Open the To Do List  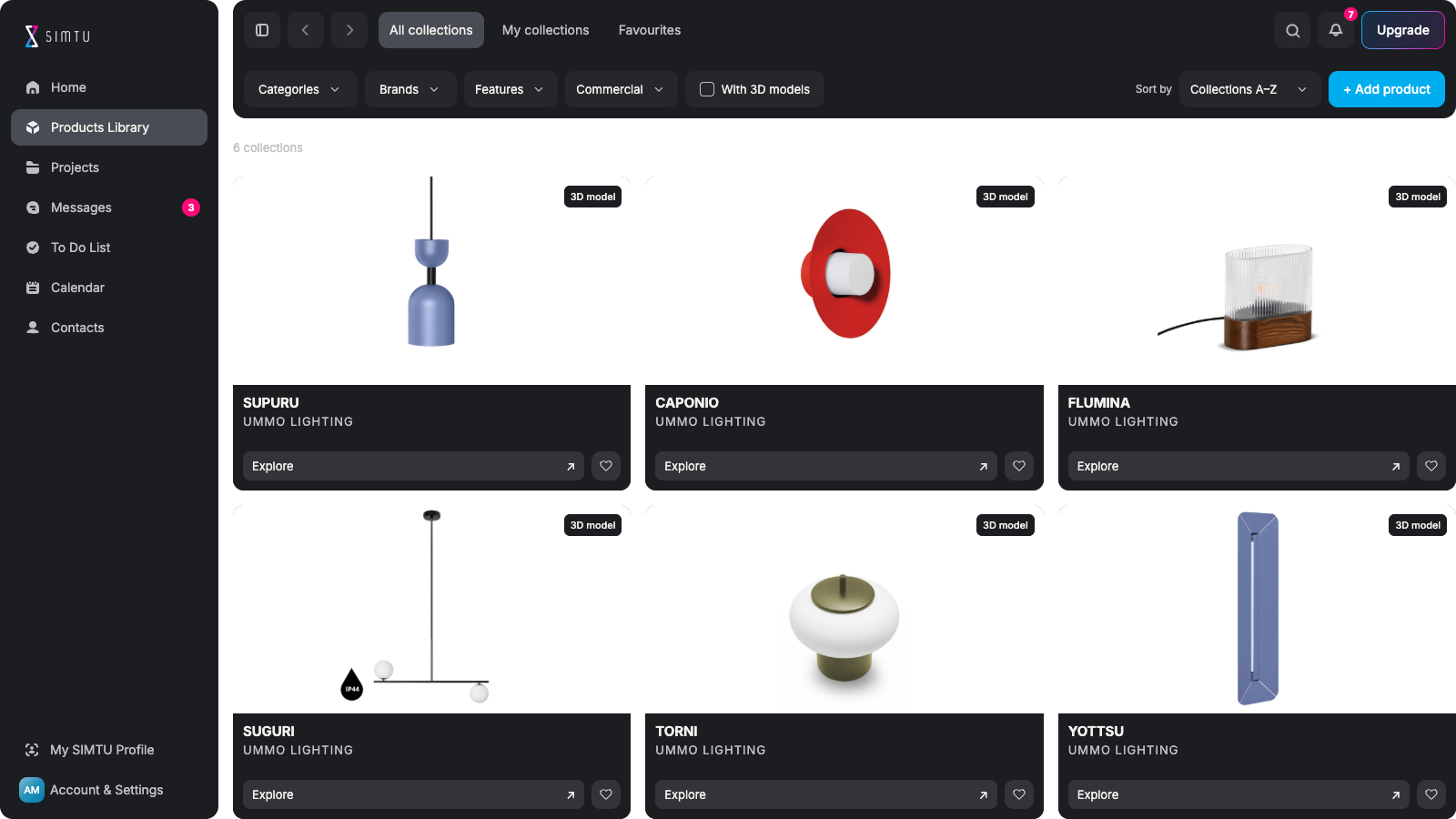(109, 248)
